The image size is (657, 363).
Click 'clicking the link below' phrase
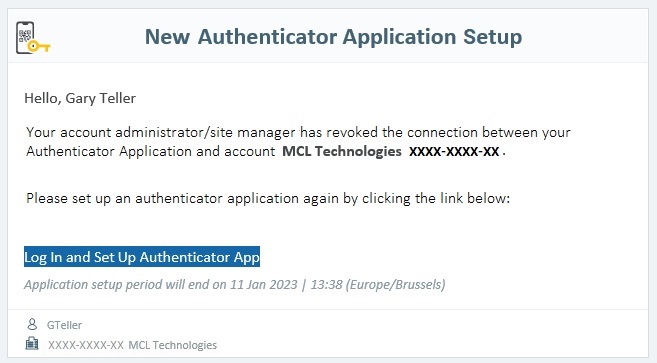[436, 198]
